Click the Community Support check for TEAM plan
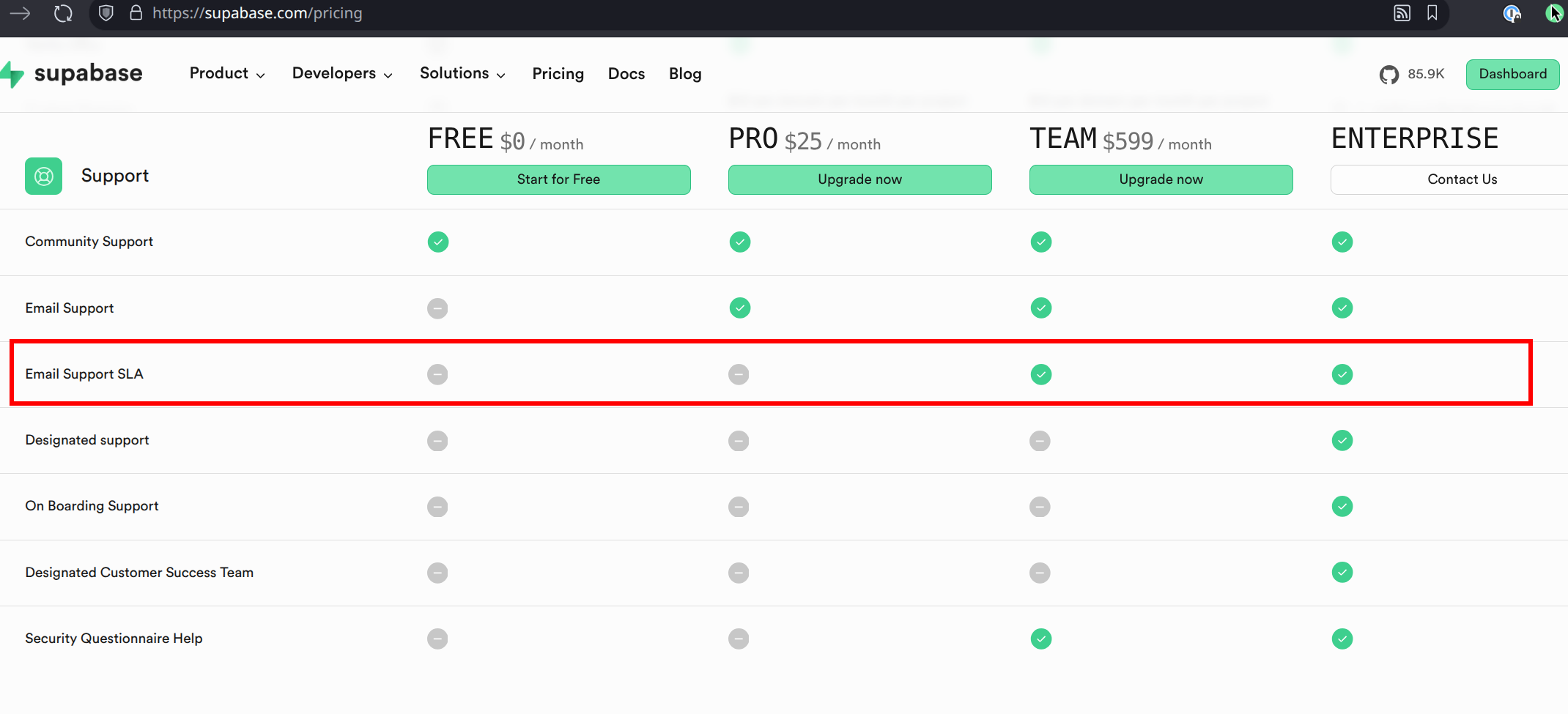 [1040, 242]
